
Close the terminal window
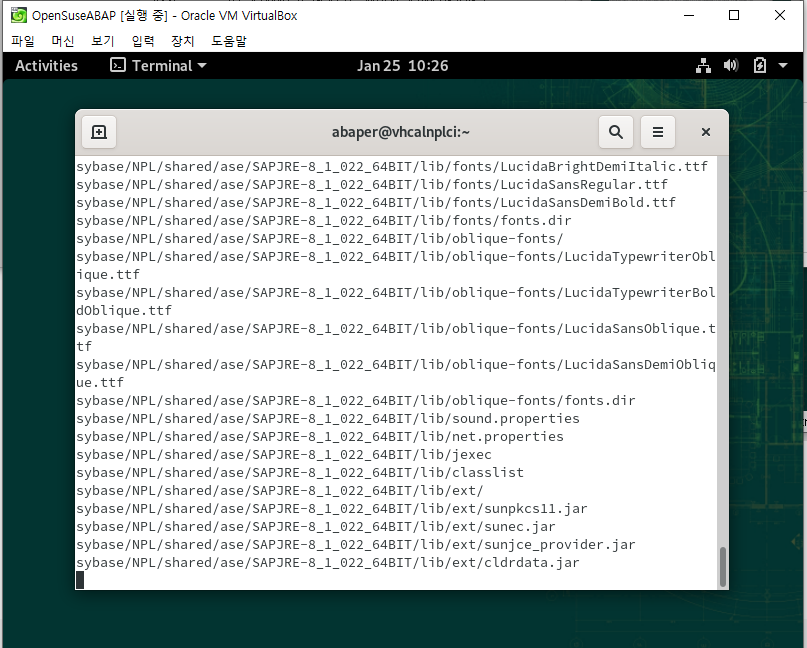tap(706, 132)
